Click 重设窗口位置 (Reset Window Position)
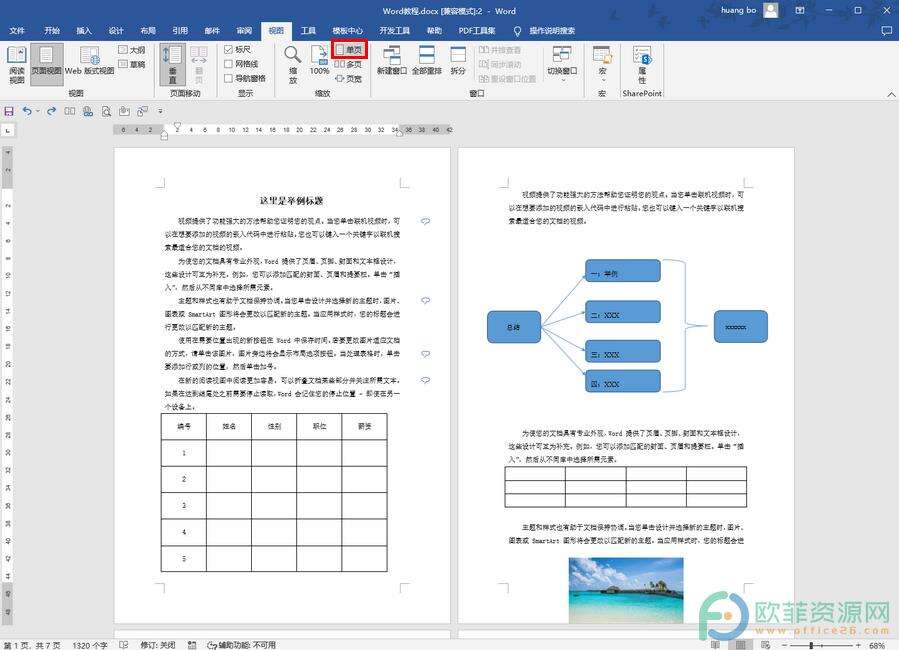The image size is (899, 650). pyautogui.click(x=507, y=79)
